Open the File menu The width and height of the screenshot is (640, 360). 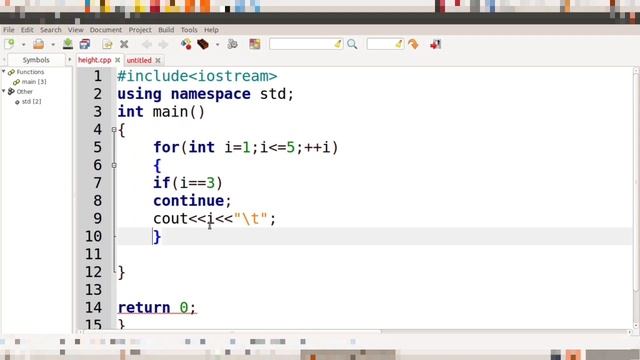click(x=9, y=30)
